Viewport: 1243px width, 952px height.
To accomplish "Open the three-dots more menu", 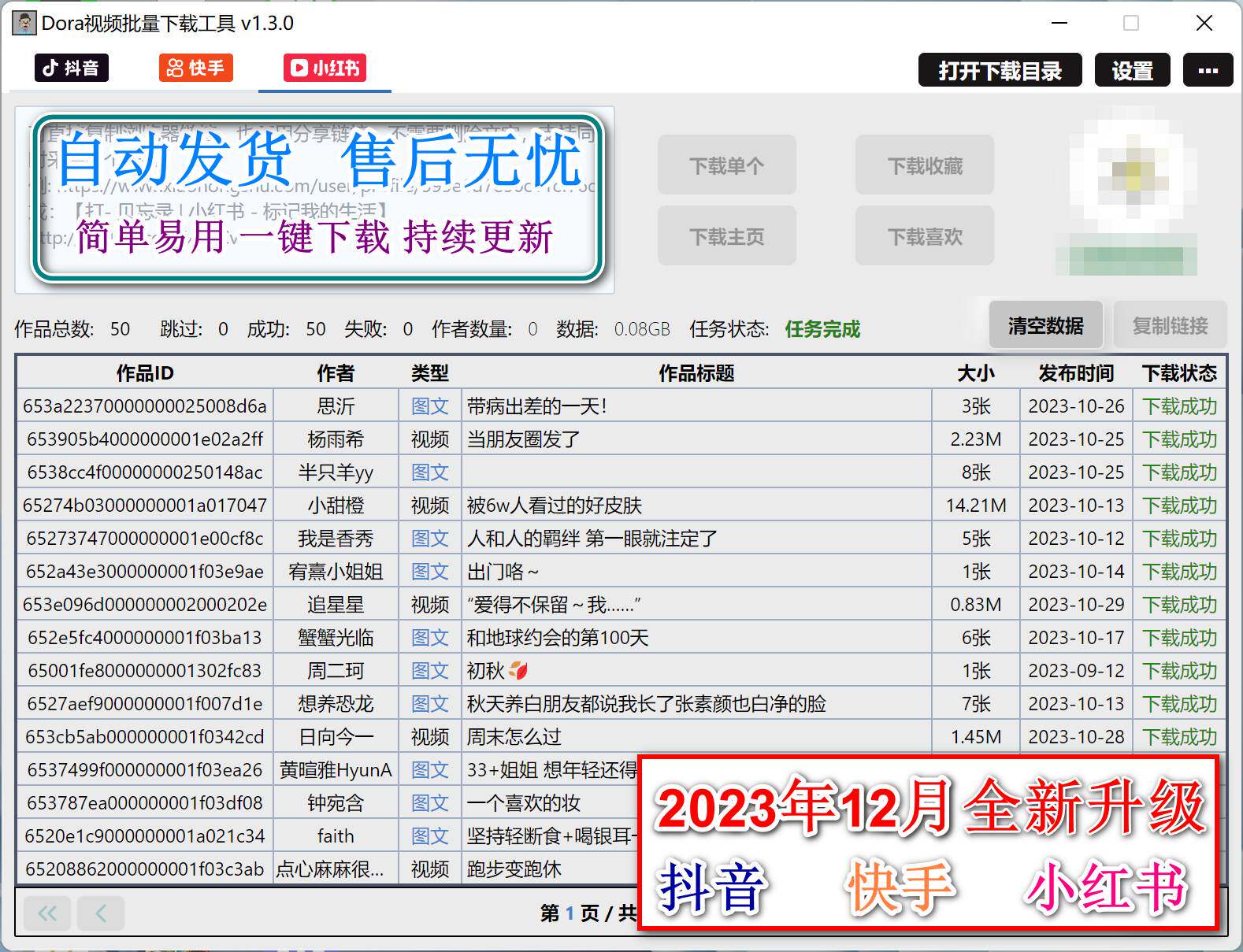I will pos(1208,71).
